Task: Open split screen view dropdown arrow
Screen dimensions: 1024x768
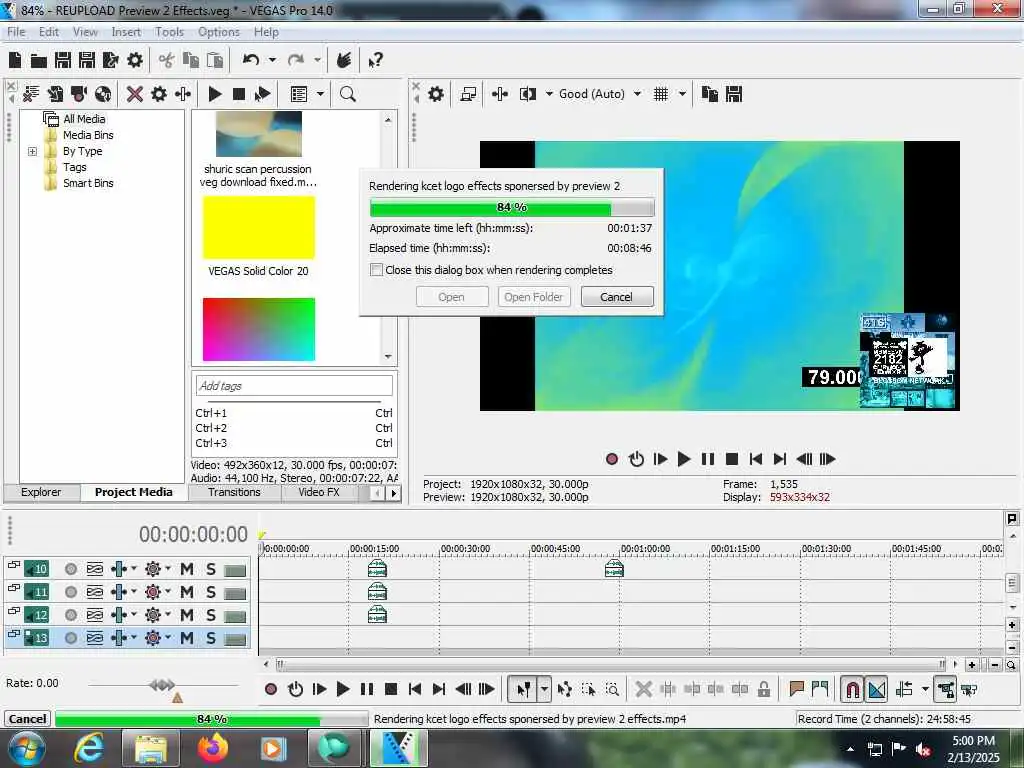Action: 549,94
